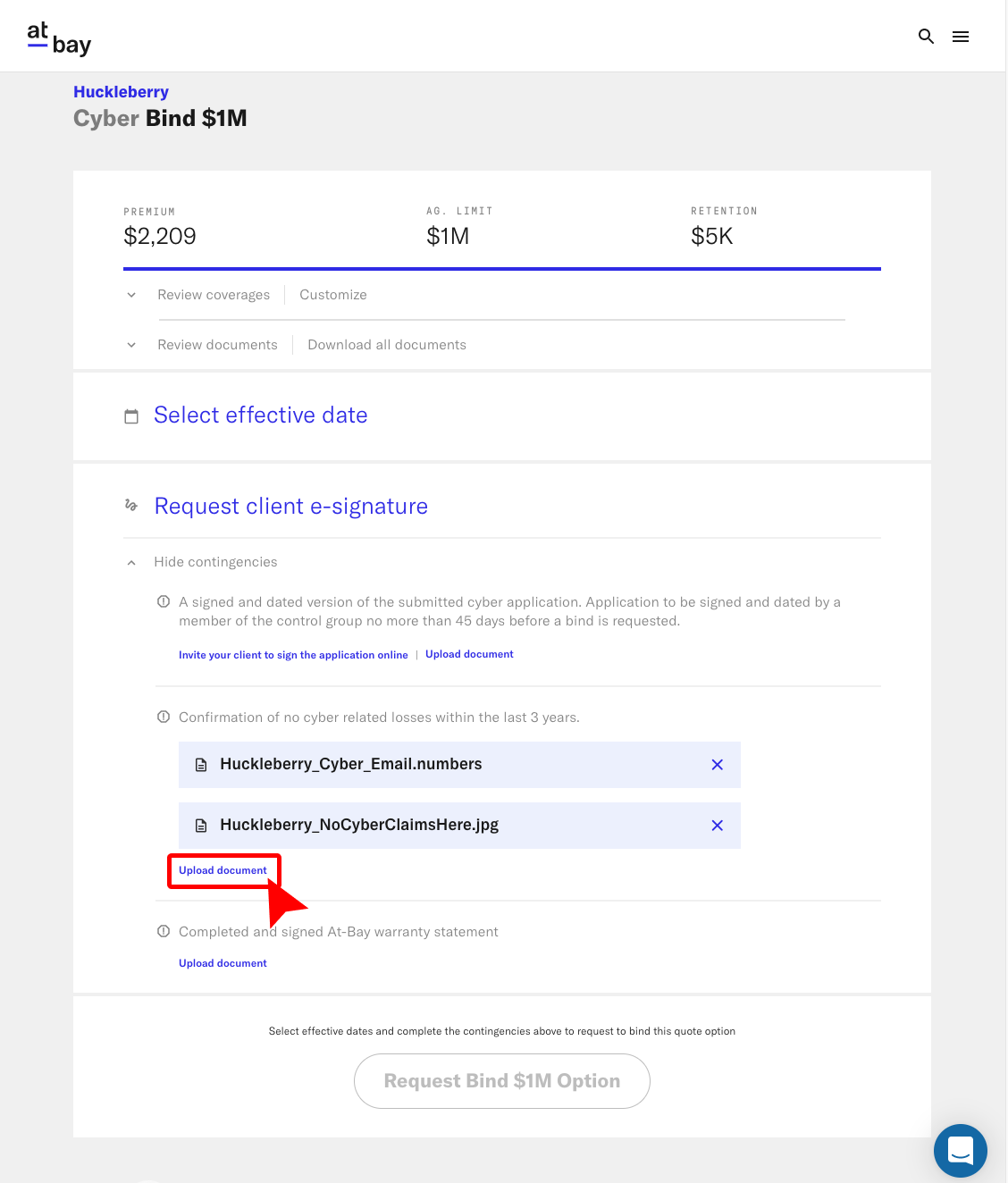Click the info icon beside warranty statement

tap(164, 931)
